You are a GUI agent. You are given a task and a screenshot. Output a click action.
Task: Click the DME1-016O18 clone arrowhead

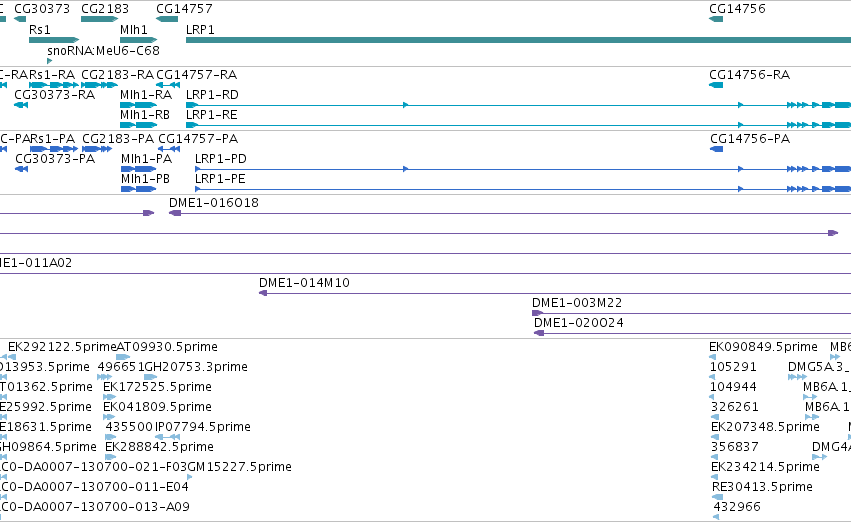pos(175,213)
